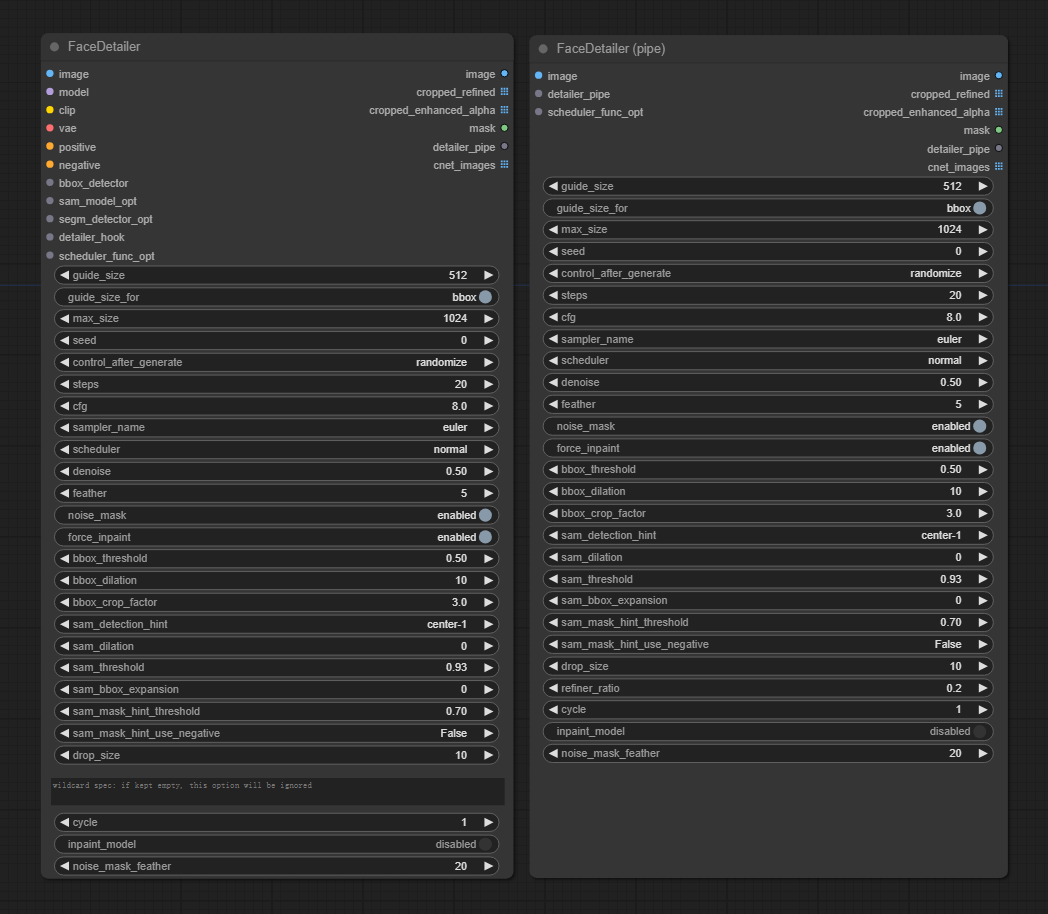Open sampler_name dropdown in FaceDetailer node
Screen dimensions: 1048x914
point(276,428)
